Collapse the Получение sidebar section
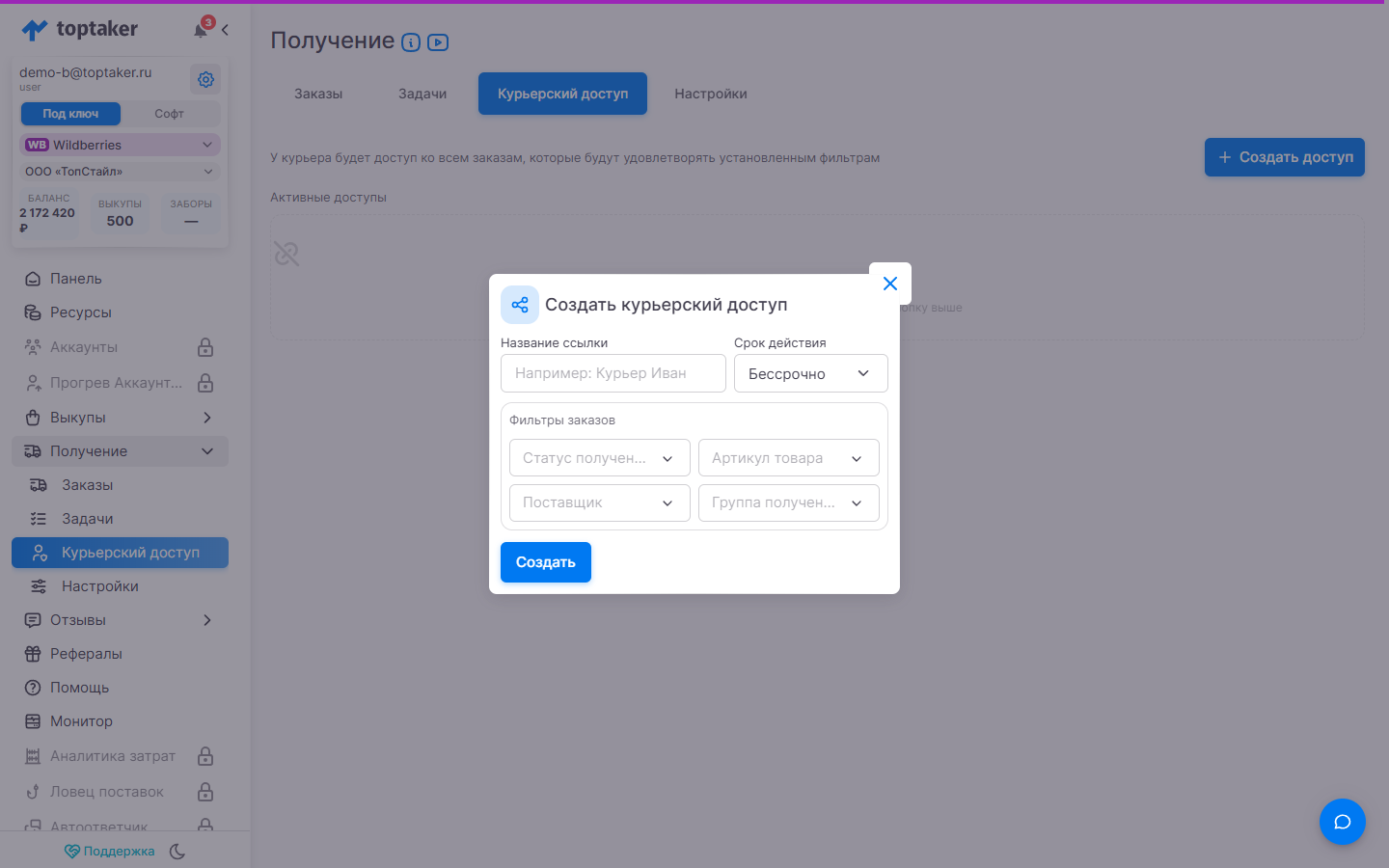 [207, 451]
